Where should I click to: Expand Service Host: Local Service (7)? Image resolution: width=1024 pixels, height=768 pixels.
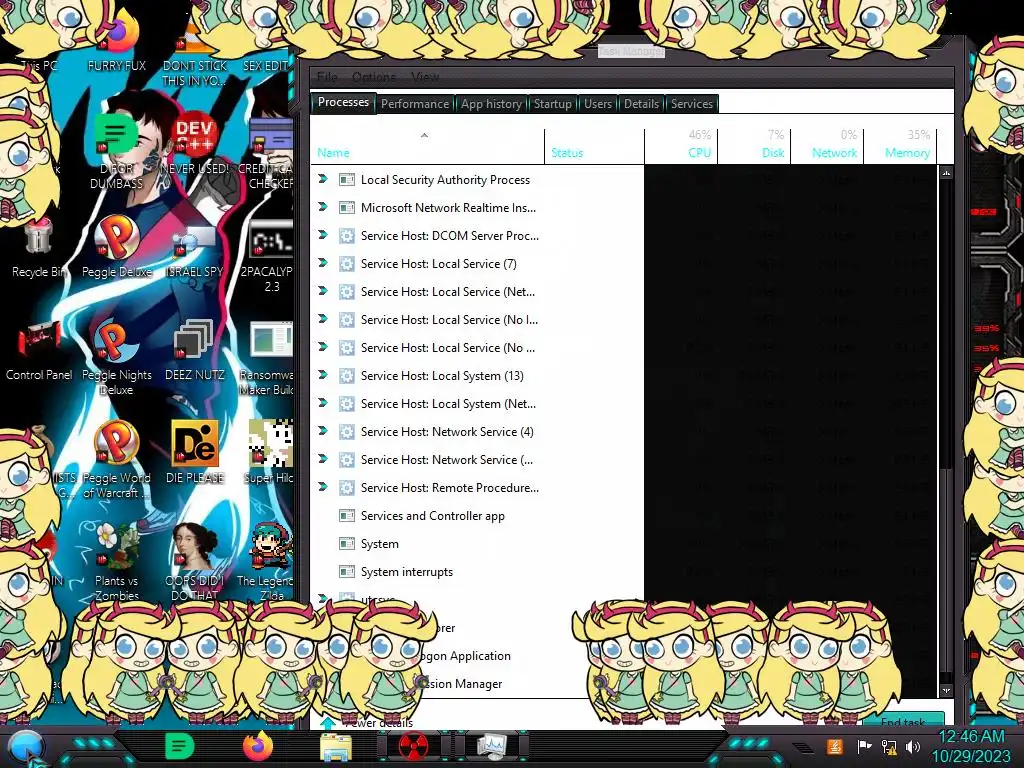click(x=323, y=263)
